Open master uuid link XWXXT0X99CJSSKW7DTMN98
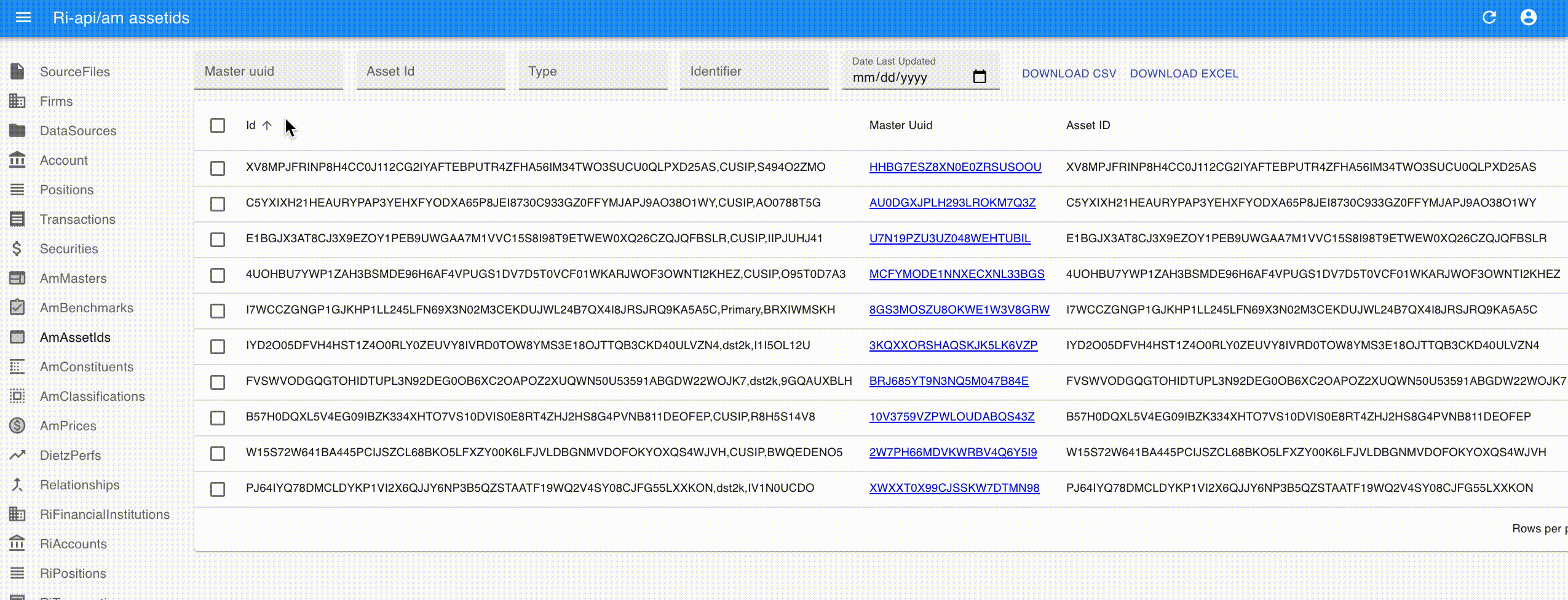 (x=954, y=487)
